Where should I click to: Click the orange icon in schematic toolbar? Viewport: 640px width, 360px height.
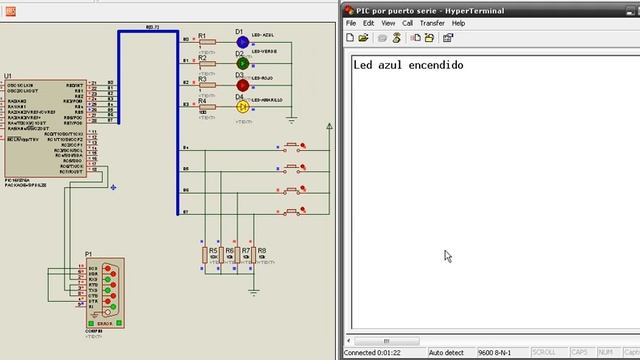(11, 11)
